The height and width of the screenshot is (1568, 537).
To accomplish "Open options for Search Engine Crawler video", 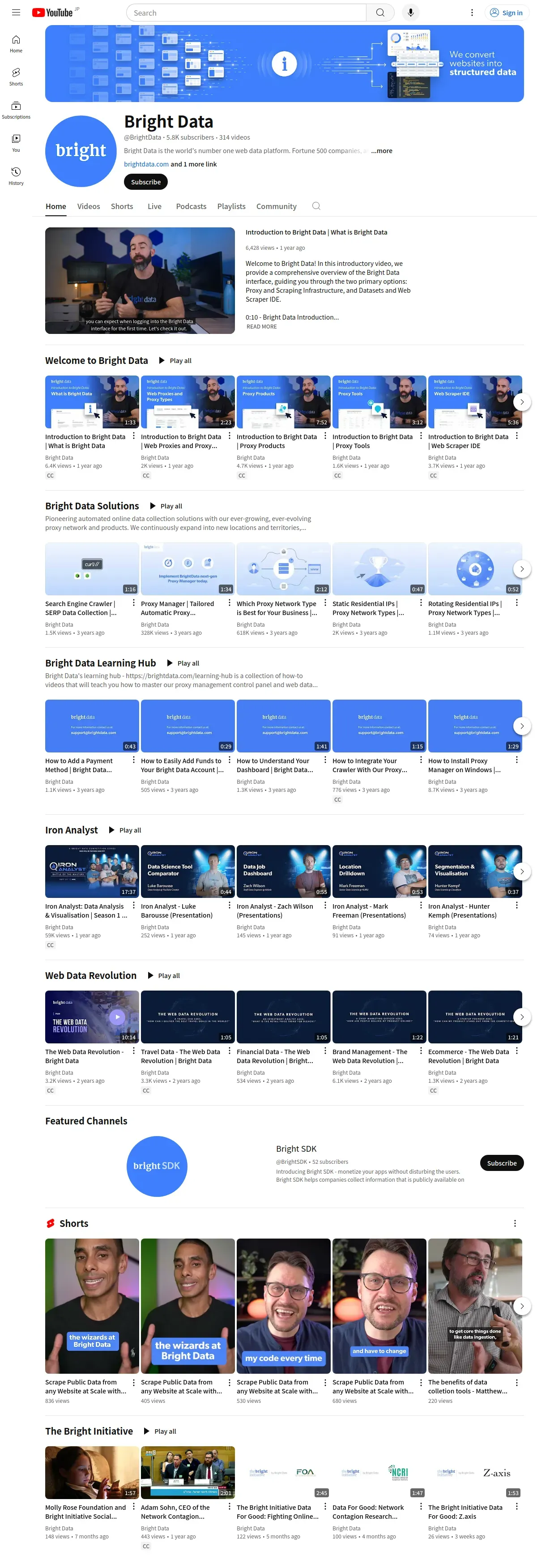I will click(134, 602).
